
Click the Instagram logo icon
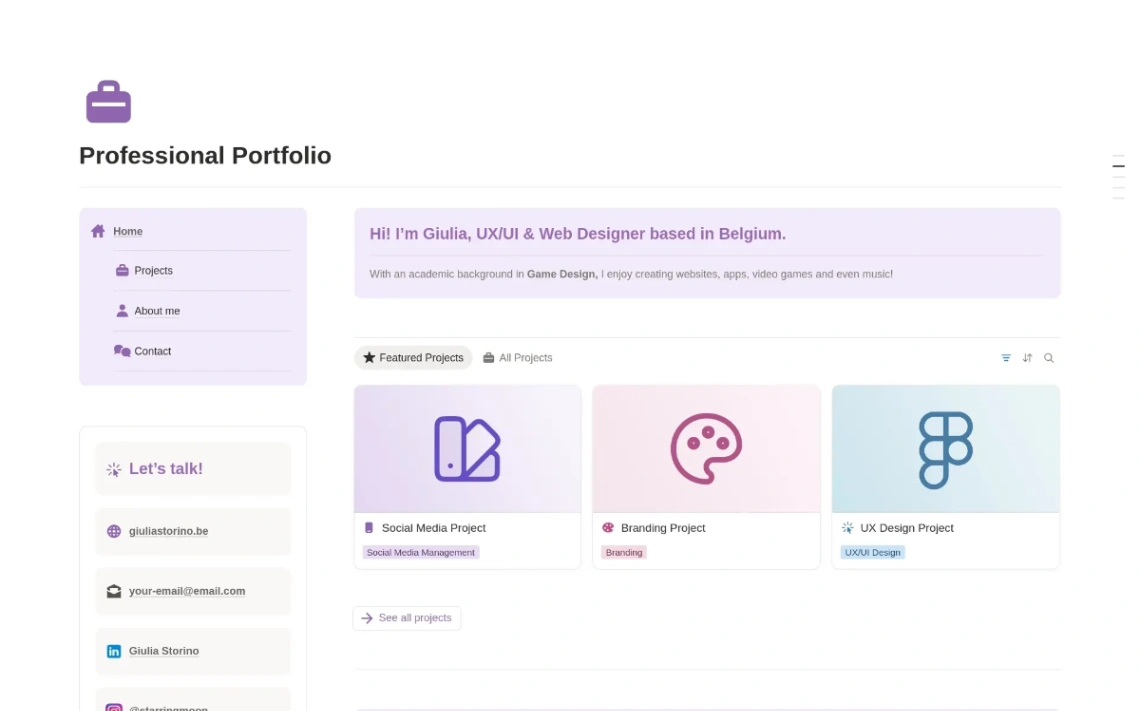[114, 707]
